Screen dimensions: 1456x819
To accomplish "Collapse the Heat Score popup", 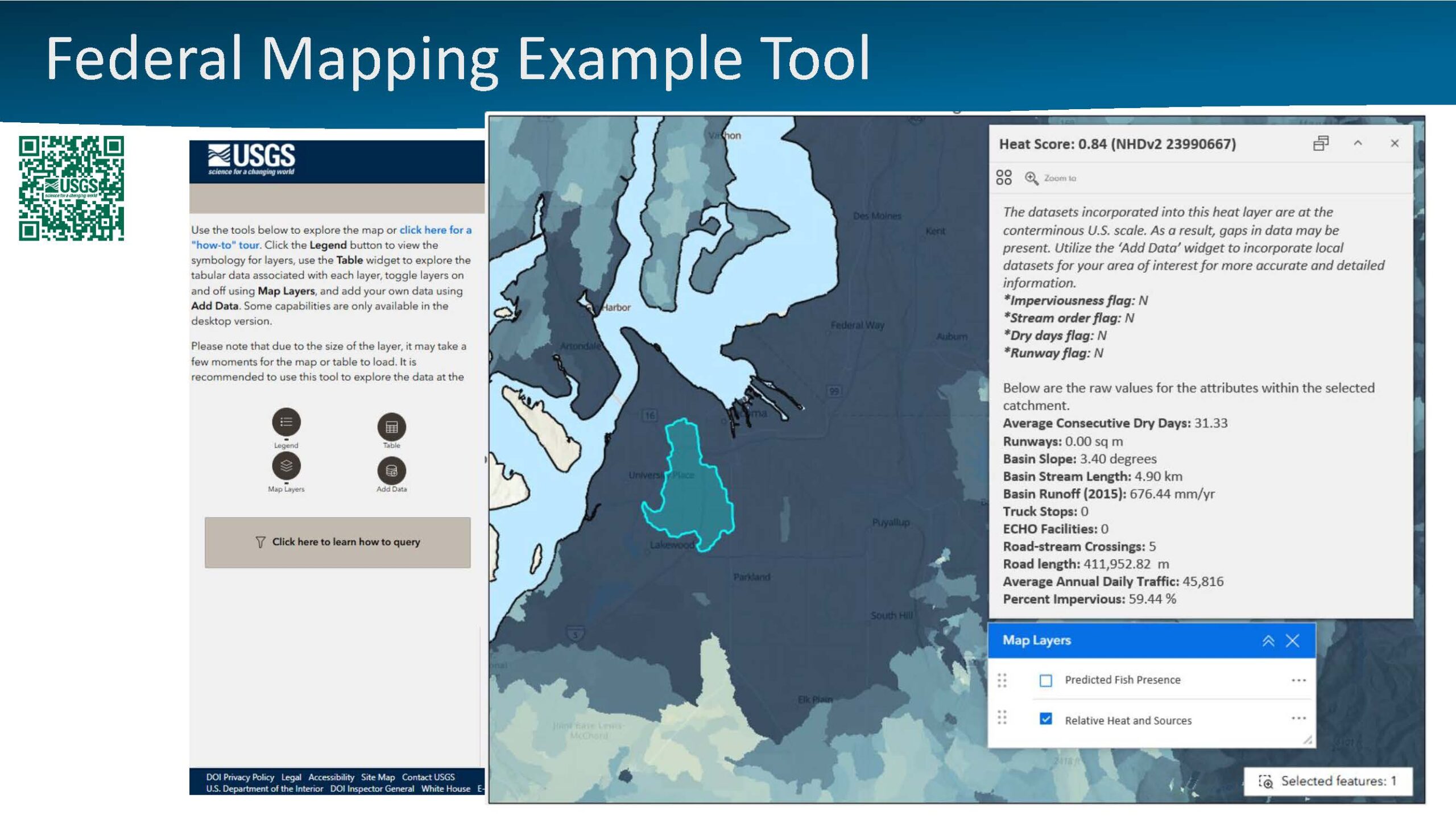I will point(1358,143).
